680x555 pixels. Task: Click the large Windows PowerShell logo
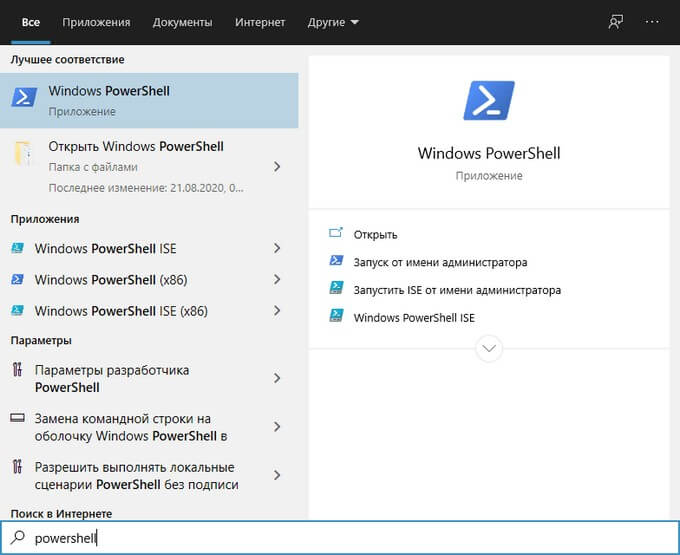coord(489,102)
